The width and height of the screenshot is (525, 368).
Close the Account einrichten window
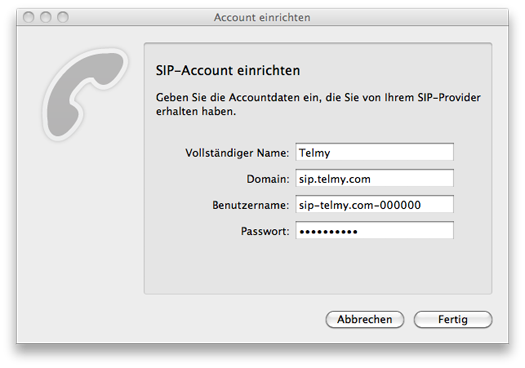28,17
